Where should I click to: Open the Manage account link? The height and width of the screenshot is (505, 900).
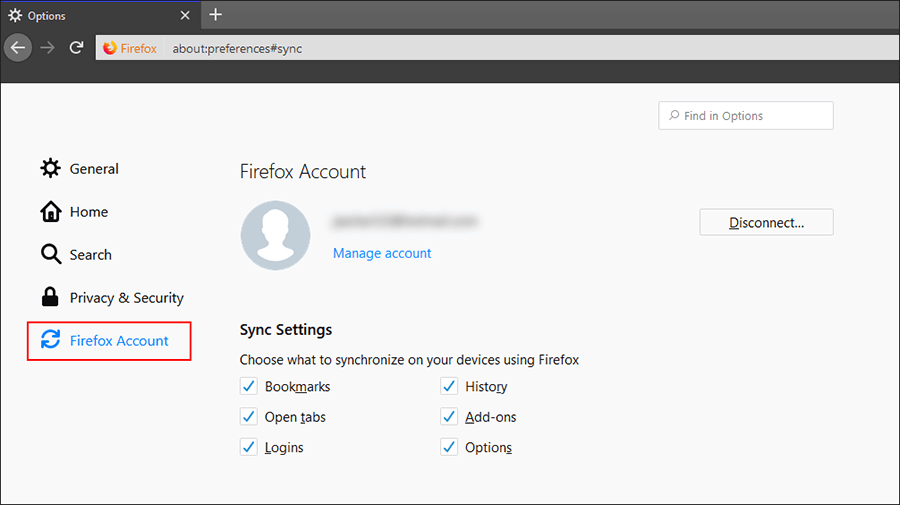coord(382,253)
